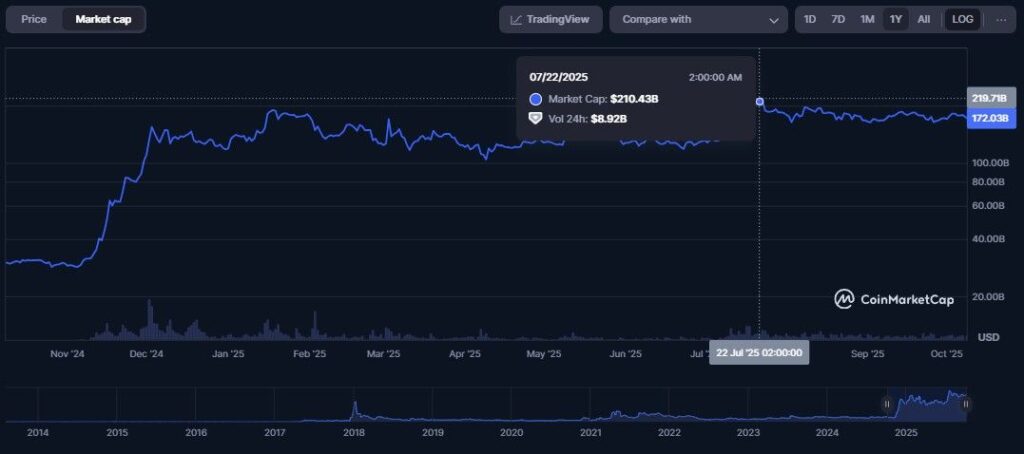Click the highlighted data point on chart line
Screen dimensions: 1024x454
pos(760,102)
